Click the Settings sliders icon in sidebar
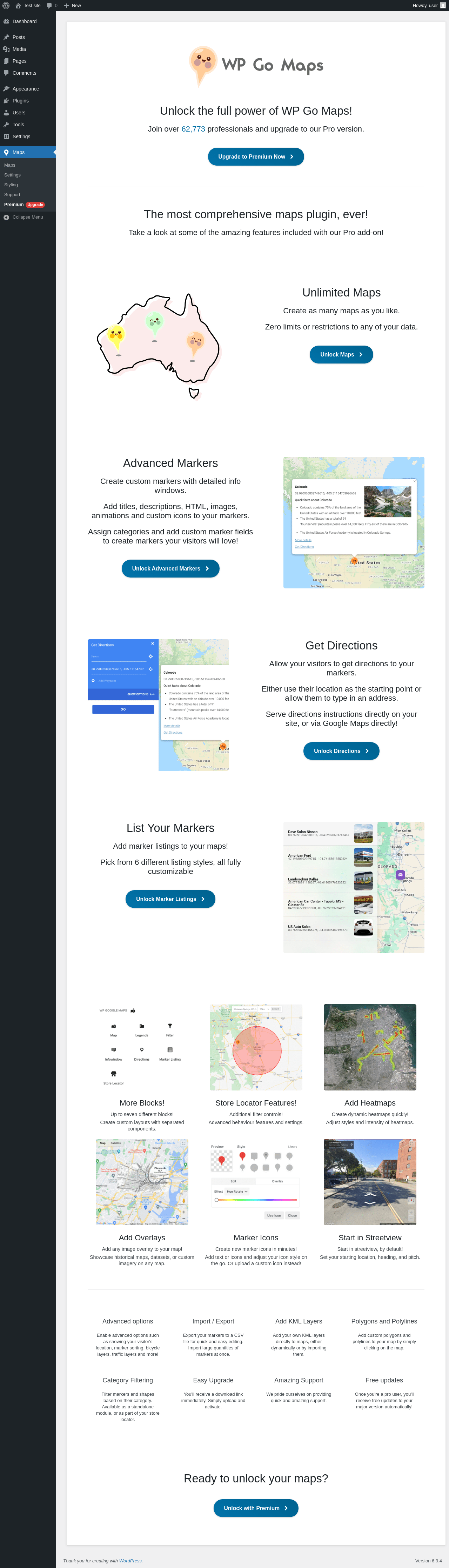Screen dimensions: 449x1568 (x=6, y=136)
